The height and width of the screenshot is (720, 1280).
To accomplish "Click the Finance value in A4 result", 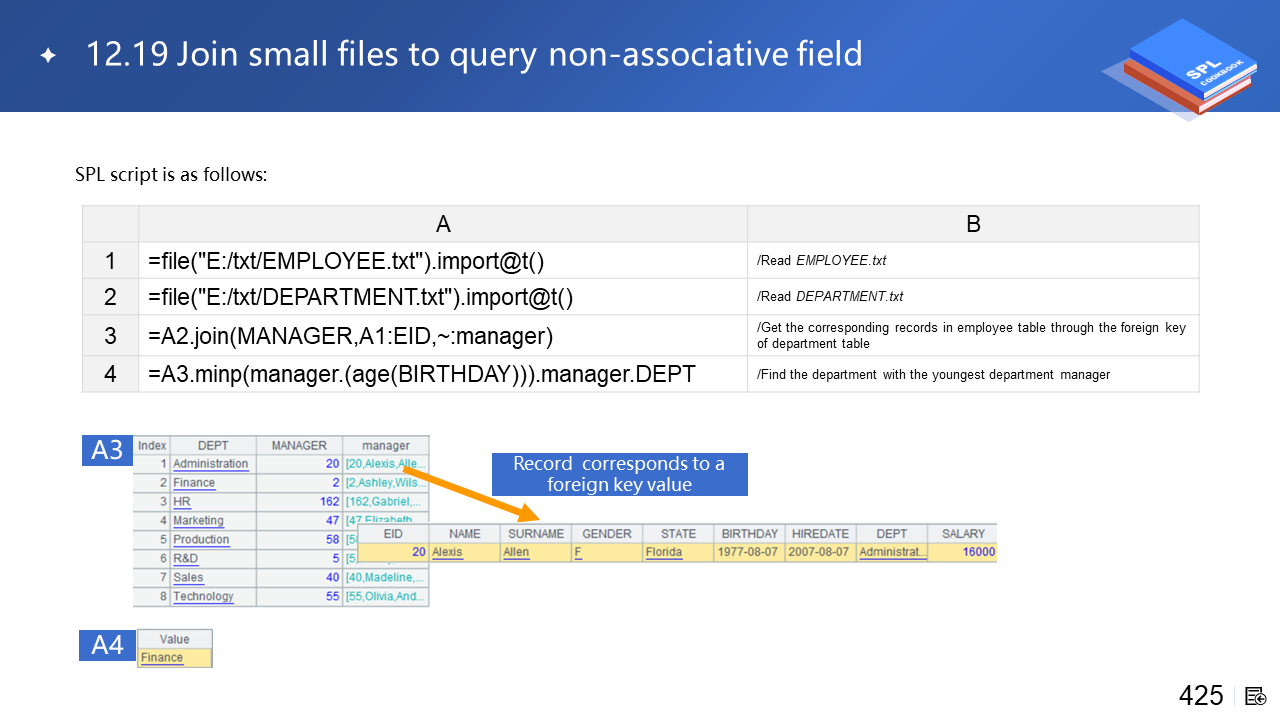I will point(162,658).
